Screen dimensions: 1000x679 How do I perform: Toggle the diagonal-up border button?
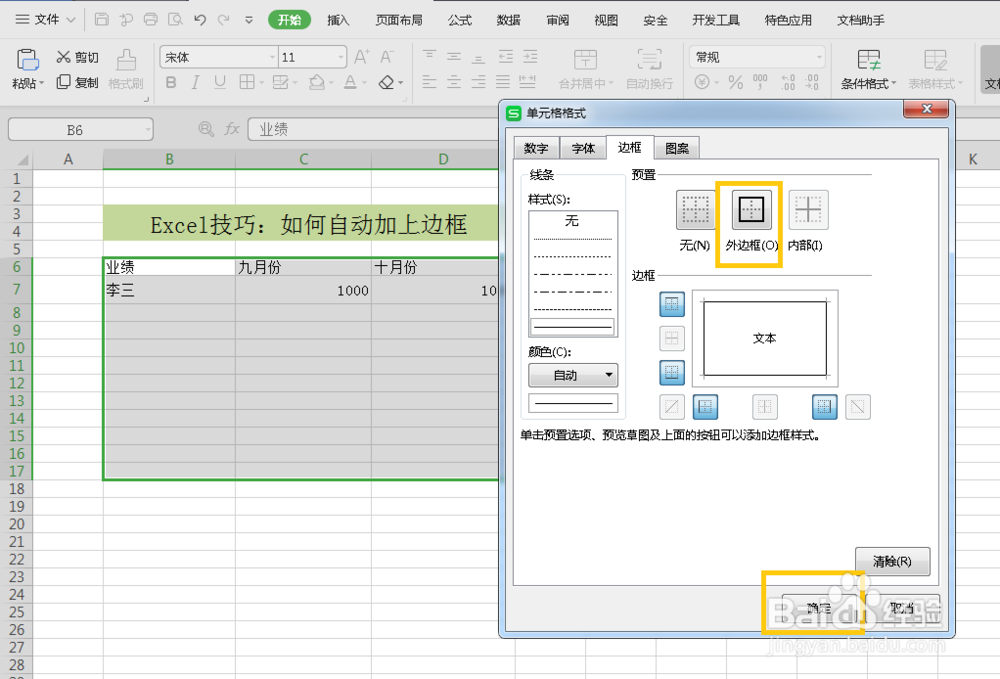(672, 407)
